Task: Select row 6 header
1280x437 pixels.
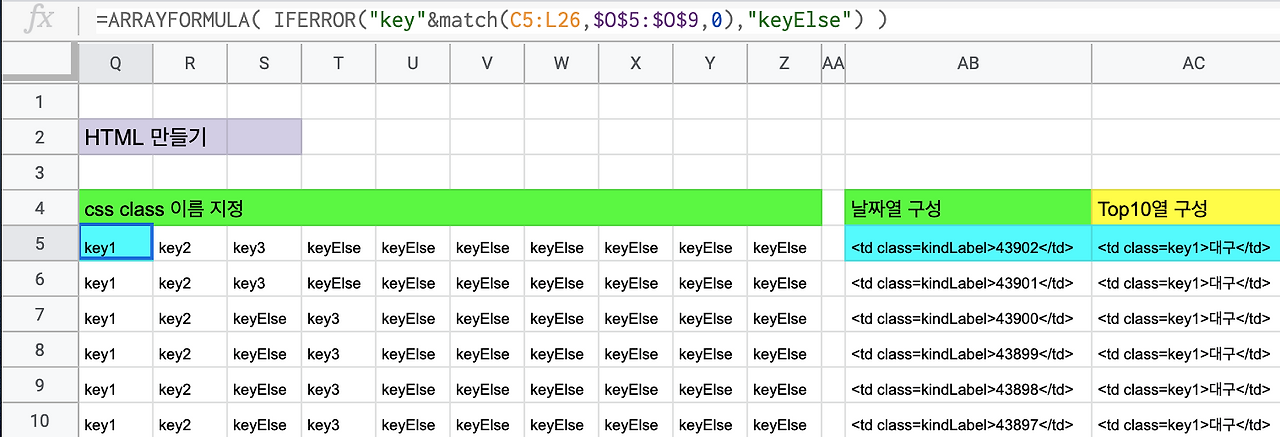Action: (x=39, y=279)
